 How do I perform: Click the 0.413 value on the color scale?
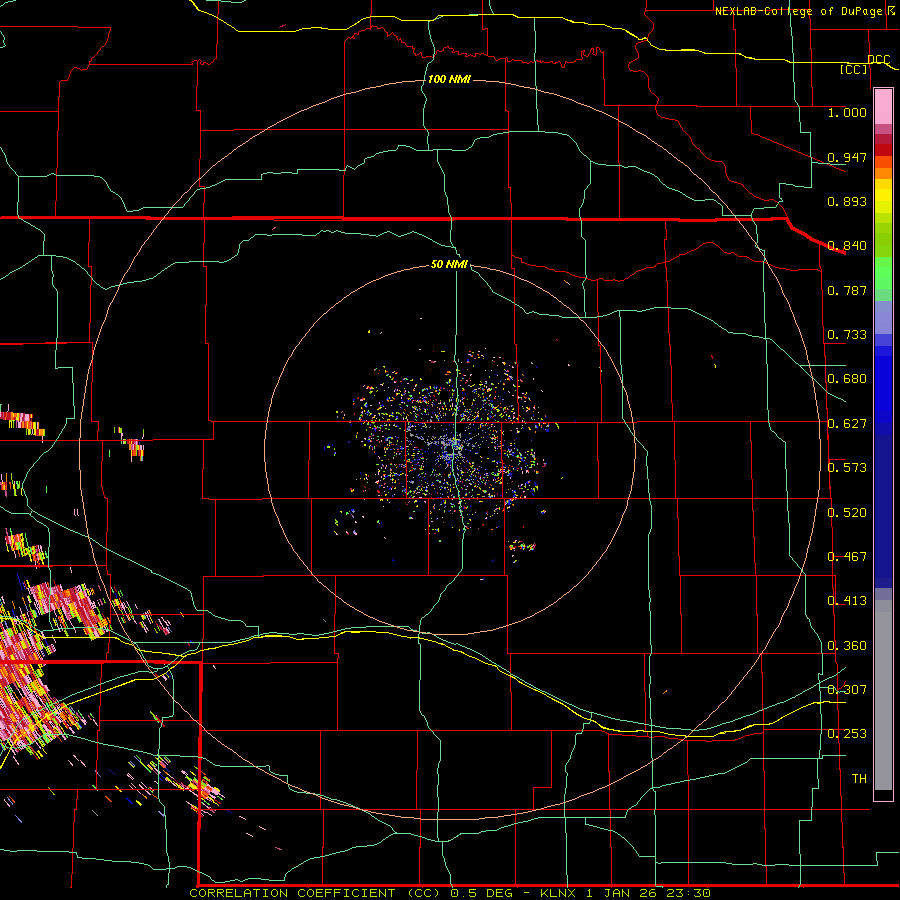point(847,601)
